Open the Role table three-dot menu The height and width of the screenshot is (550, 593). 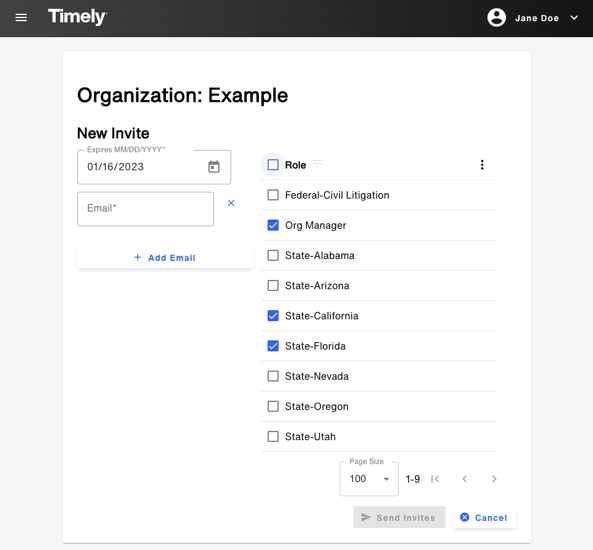pyautogui.click(x=482, y=165)
